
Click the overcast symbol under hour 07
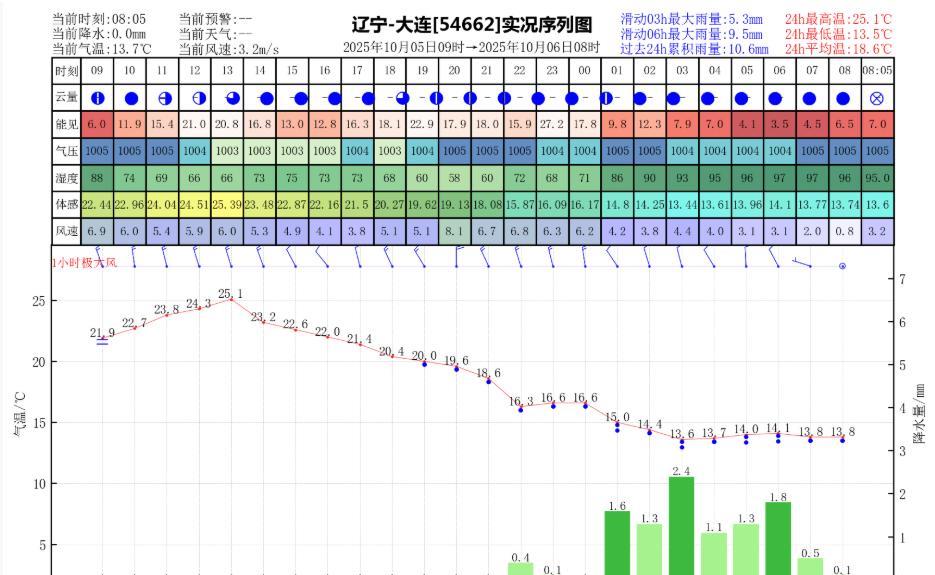click(809, 98)
